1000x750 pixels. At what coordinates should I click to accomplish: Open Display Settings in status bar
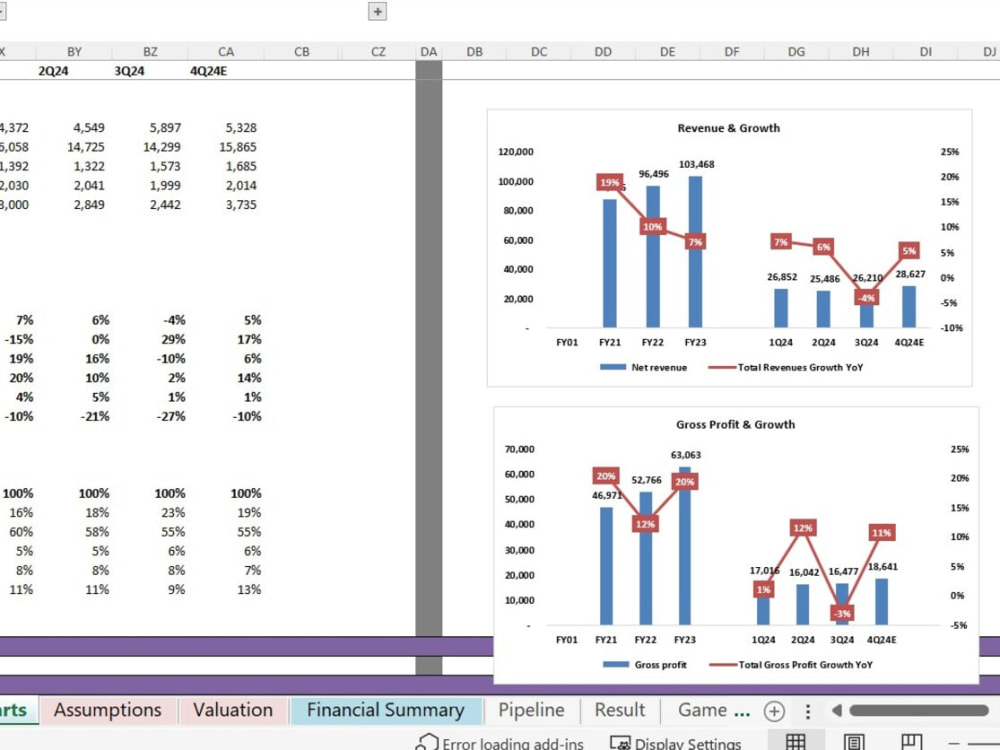(675, 743)
